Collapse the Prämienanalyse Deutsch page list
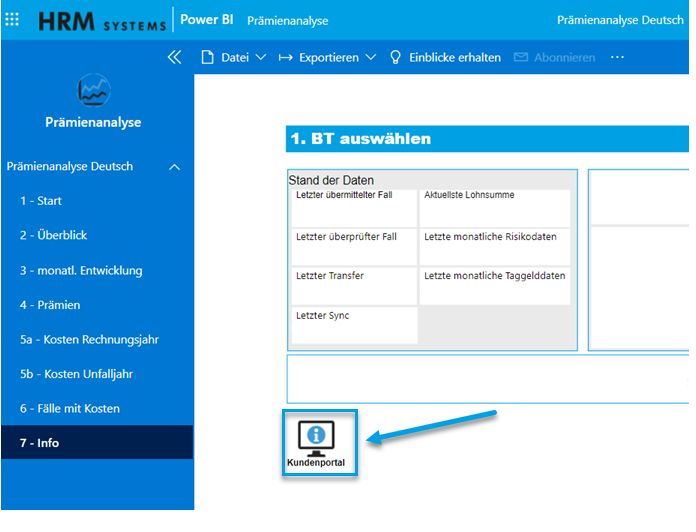 coord(175,167)
